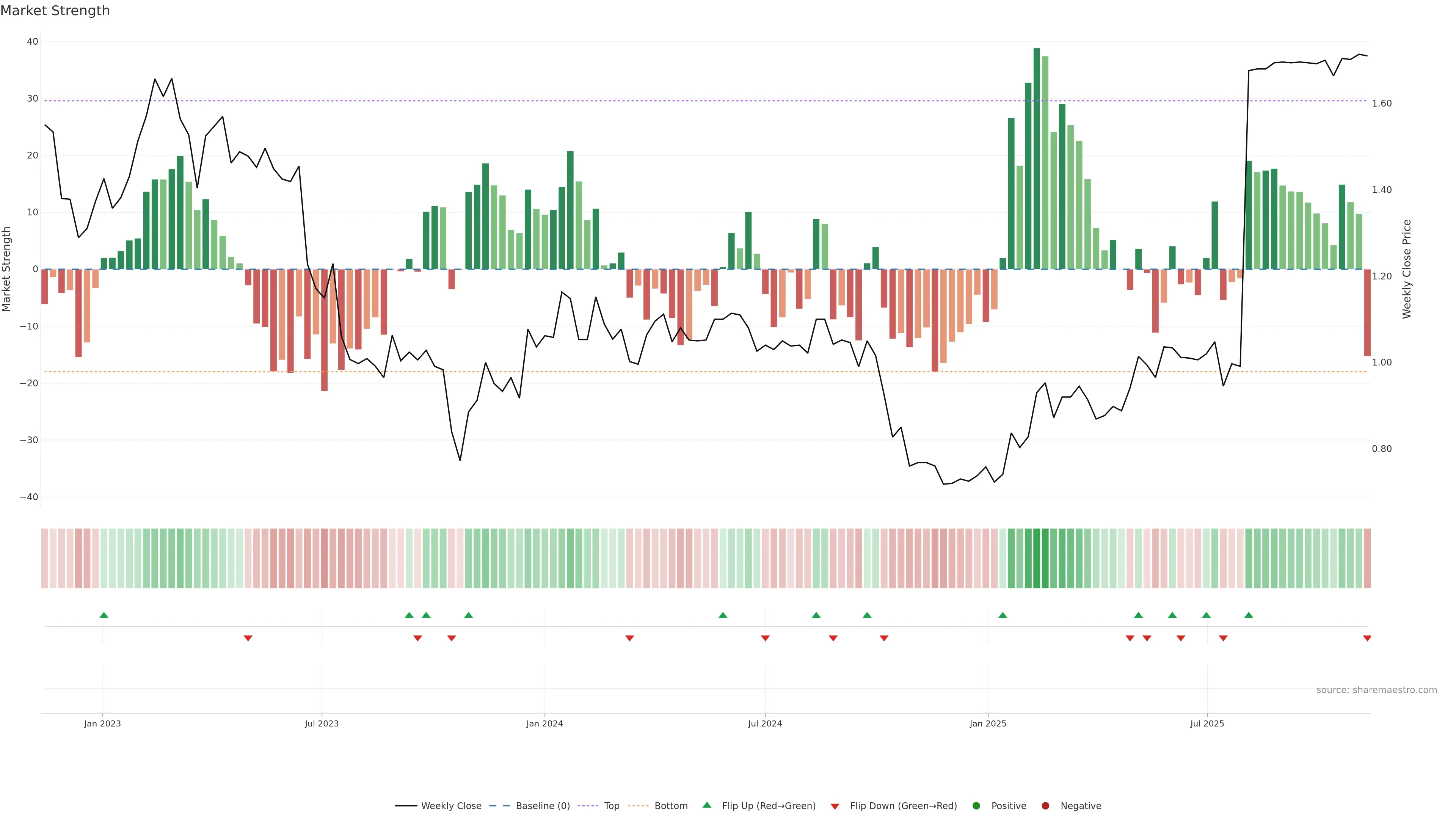Click the Negative red circle legend icon

[x=1045, y=806]
